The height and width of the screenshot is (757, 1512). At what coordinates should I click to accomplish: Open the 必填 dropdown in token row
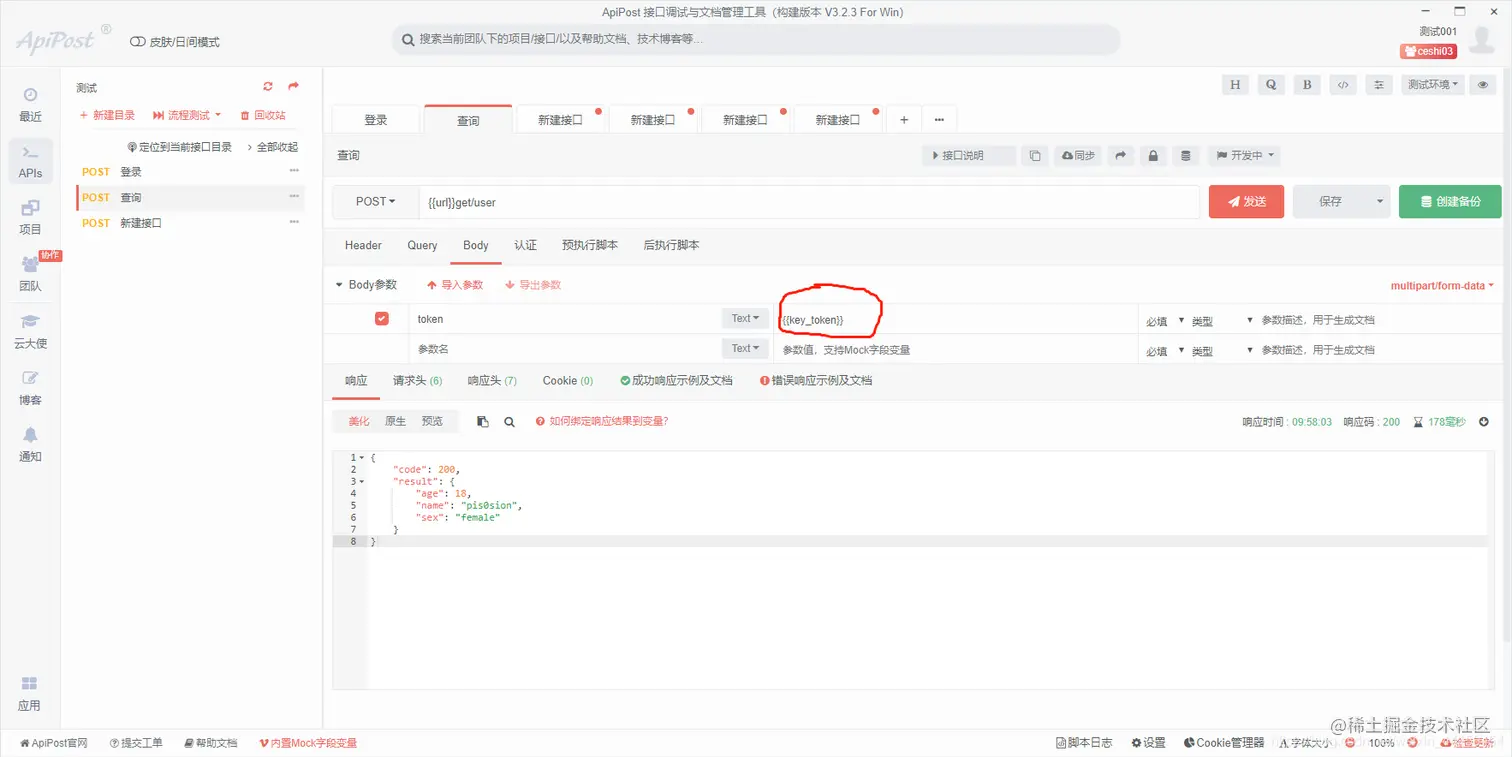1165,321
